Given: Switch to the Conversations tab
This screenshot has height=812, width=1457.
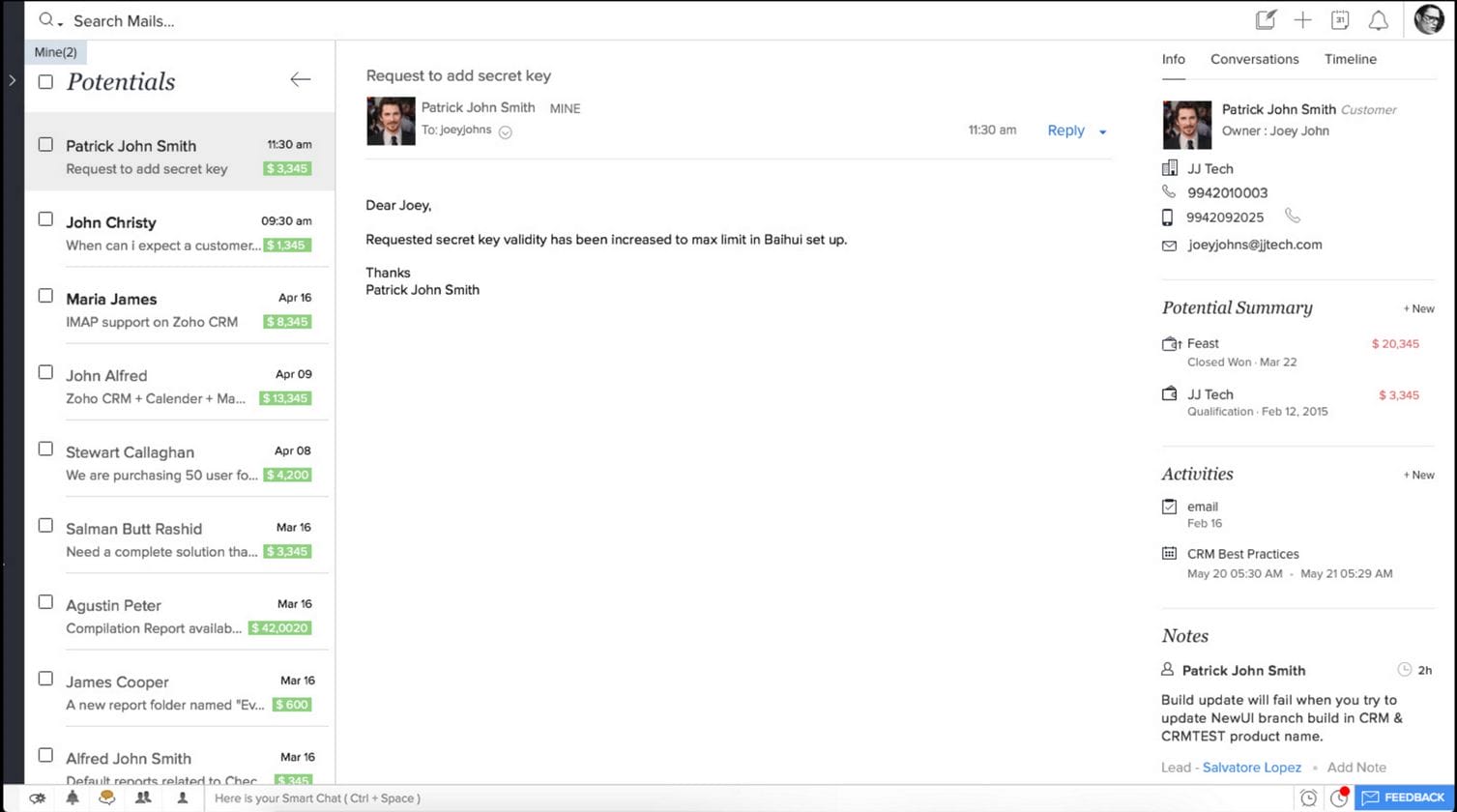Looking at the screenshot, I should point(1254,59).
